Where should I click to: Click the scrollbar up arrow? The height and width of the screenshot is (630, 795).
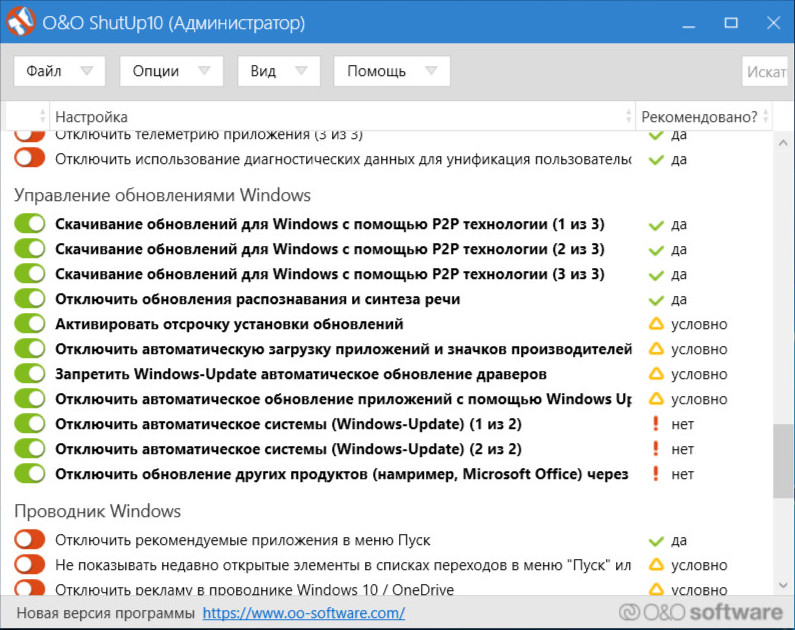pyautogui.click(x=783, y=143)
